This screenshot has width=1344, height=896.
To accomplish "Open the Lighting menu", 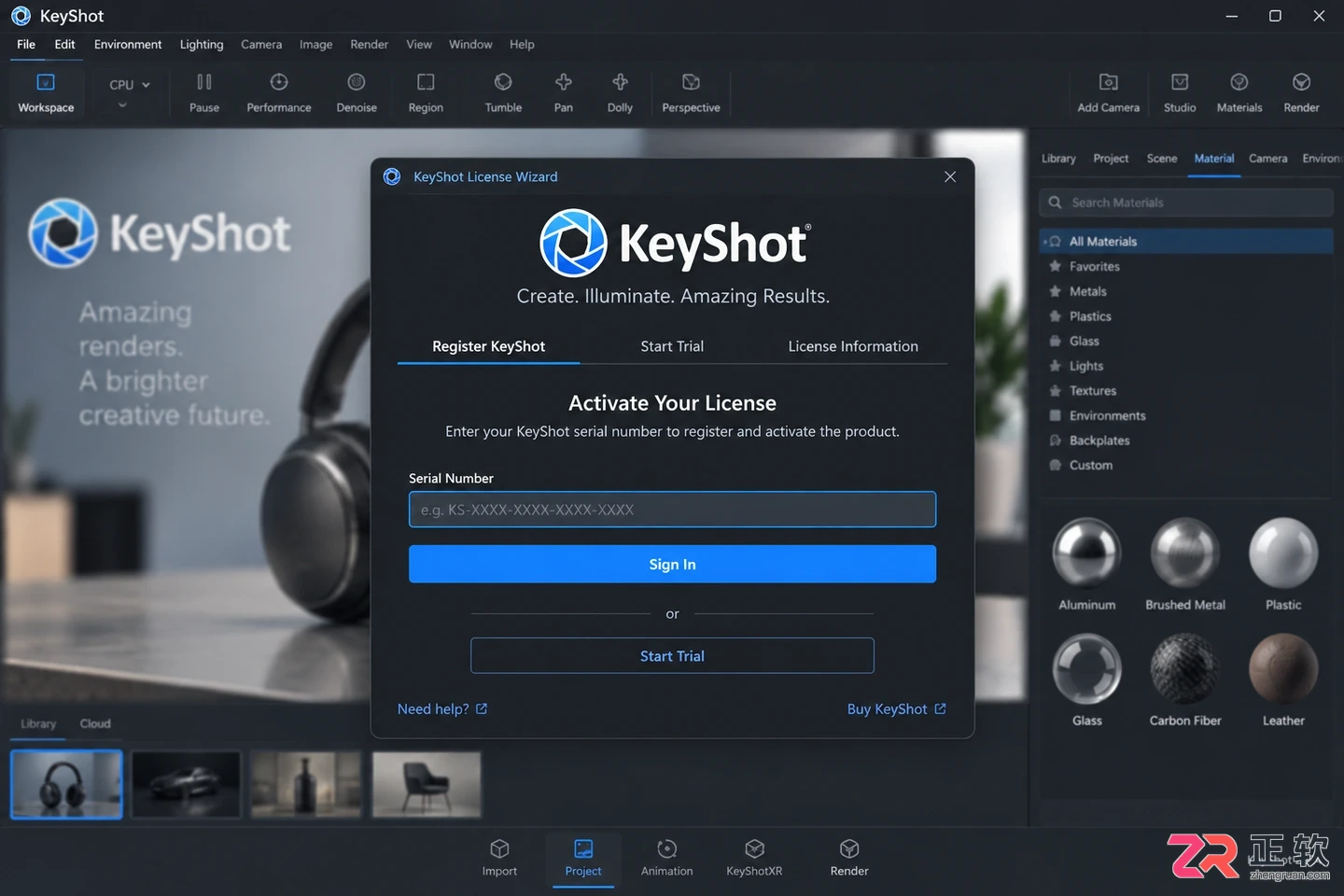I will pos(202,45).
